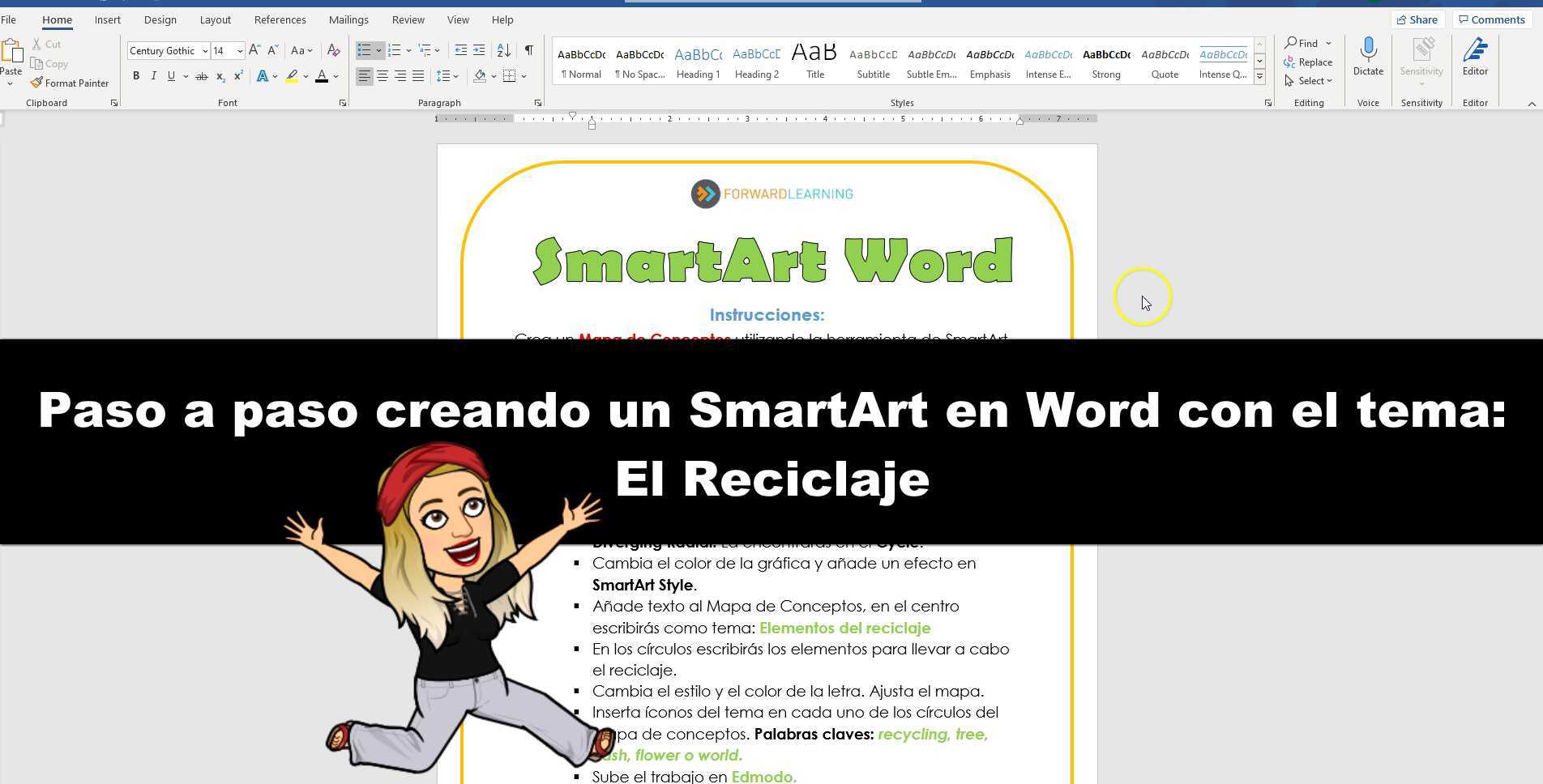1543x784 pixels.
Task: Enable subscript formatting
Action: (220, 76)
